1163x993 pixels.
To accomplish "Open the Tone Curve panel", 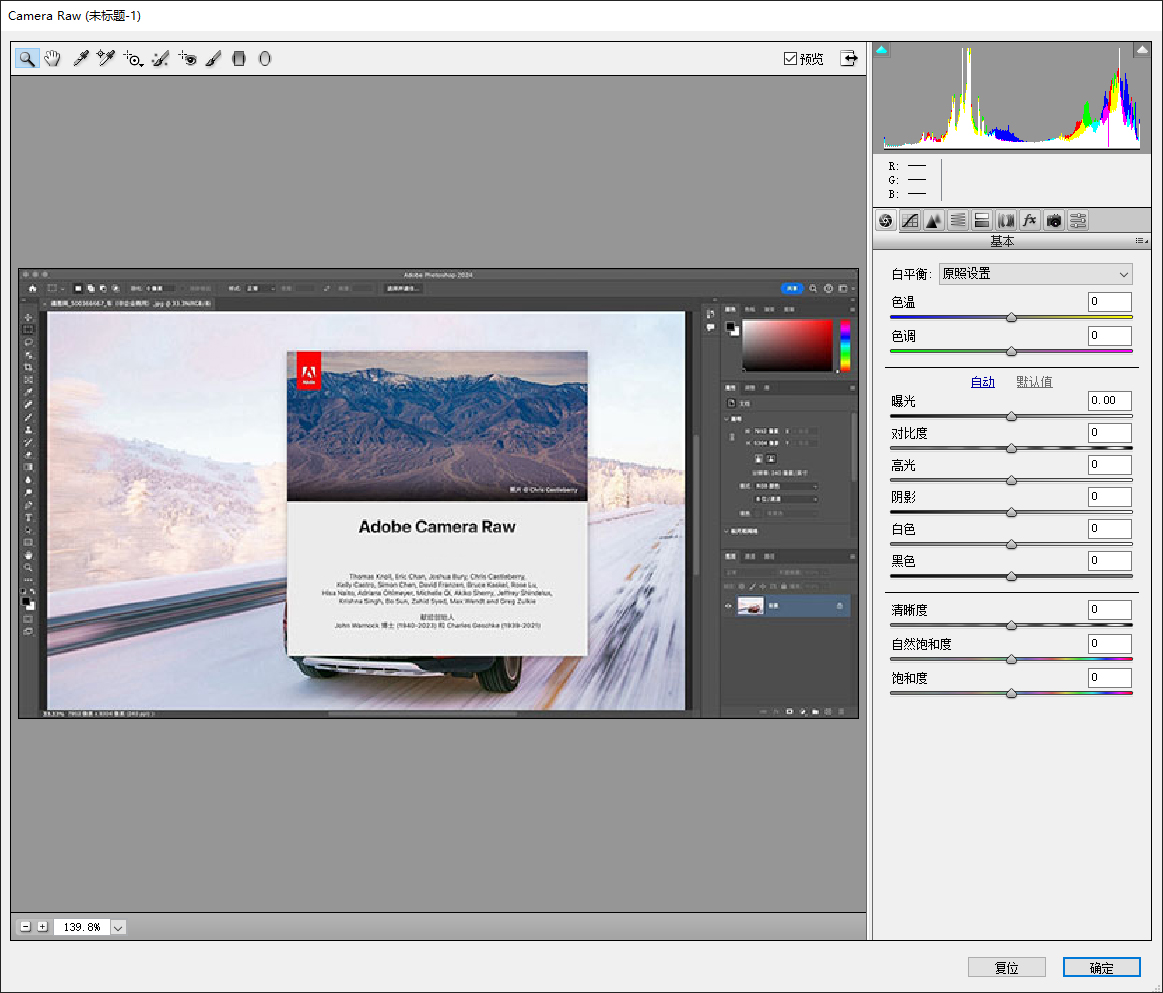I will point(910,220).
